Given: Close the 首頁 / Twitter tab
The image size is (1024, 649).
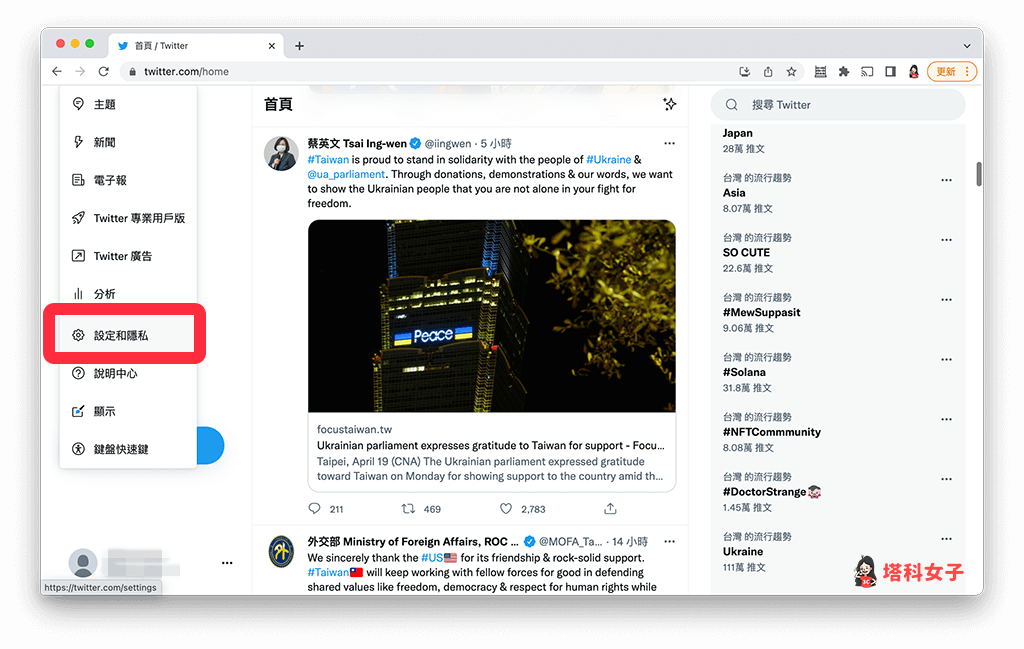Looking at the screenshot, I should pos(272,46).
